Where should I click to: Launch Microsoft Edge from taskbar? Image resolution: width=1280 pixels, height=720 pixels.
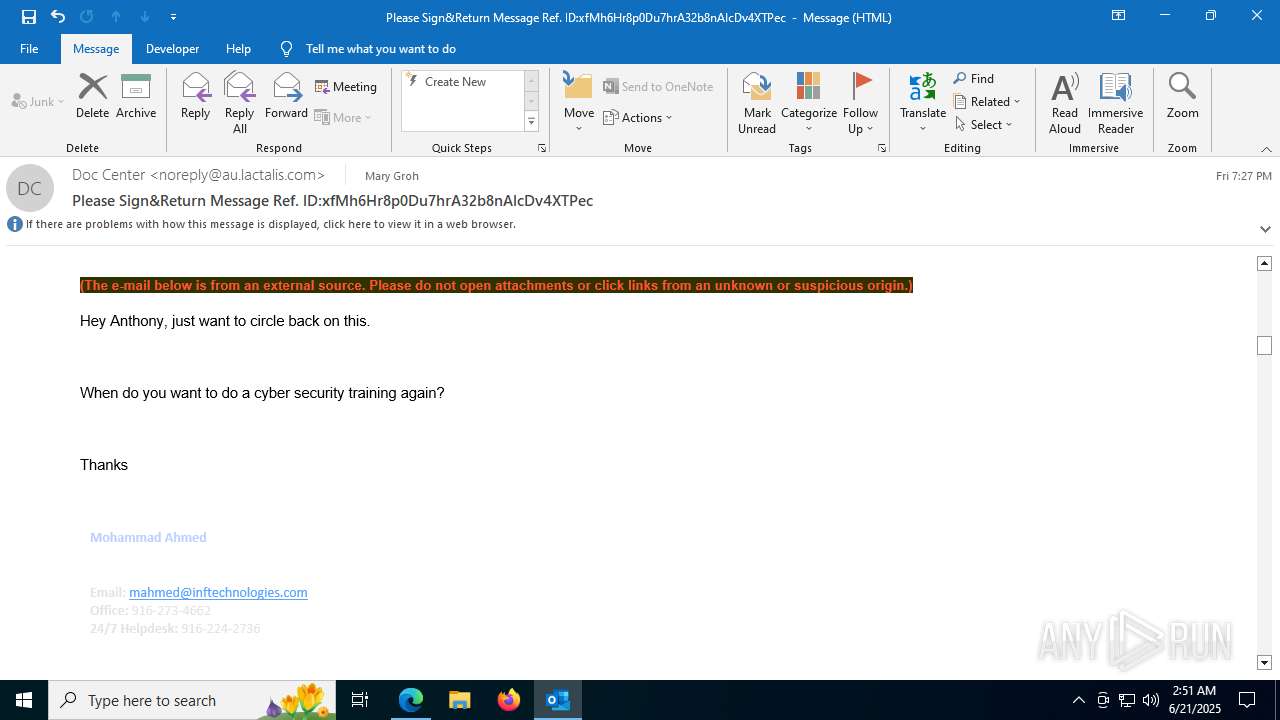coord(411,700)
